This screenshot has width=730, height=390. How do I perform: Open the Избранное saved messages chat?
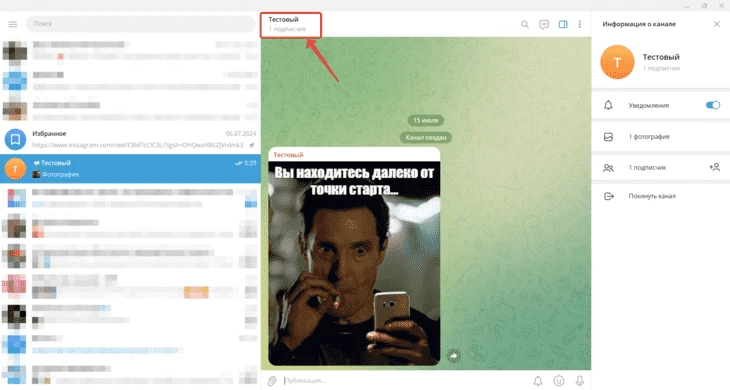130,139
